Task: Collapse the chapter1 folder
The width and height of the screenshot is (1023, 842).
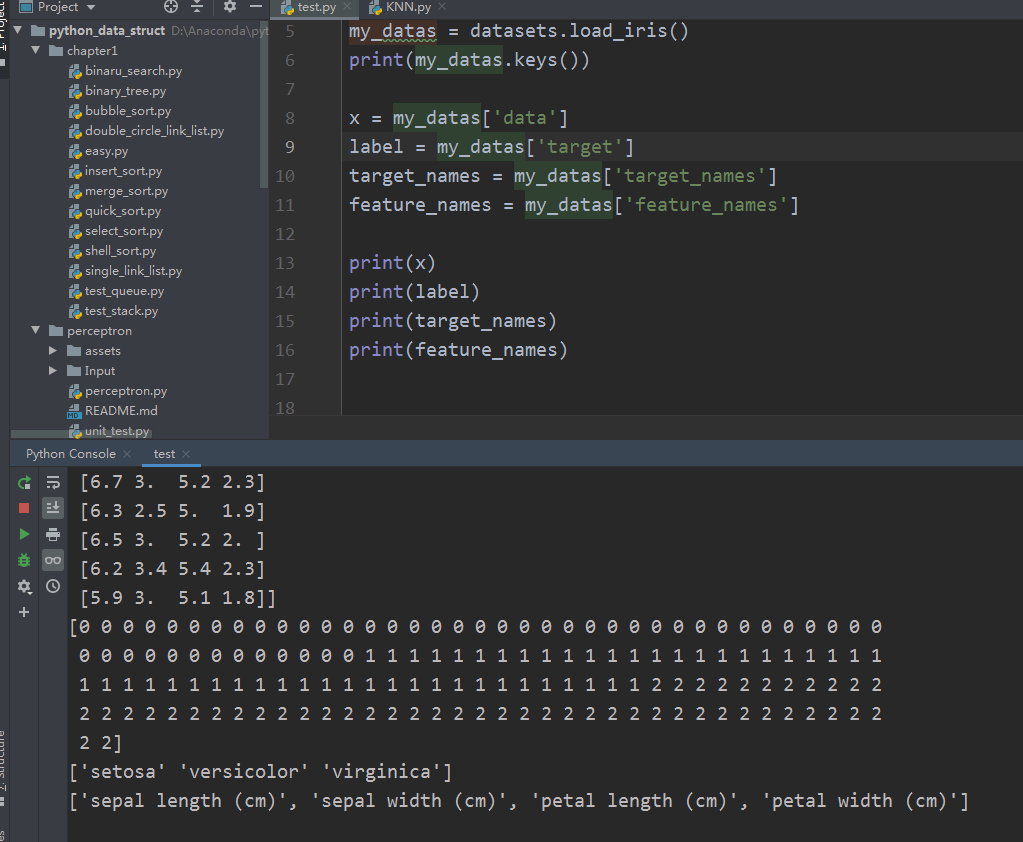Action: [x=36, y=50]
